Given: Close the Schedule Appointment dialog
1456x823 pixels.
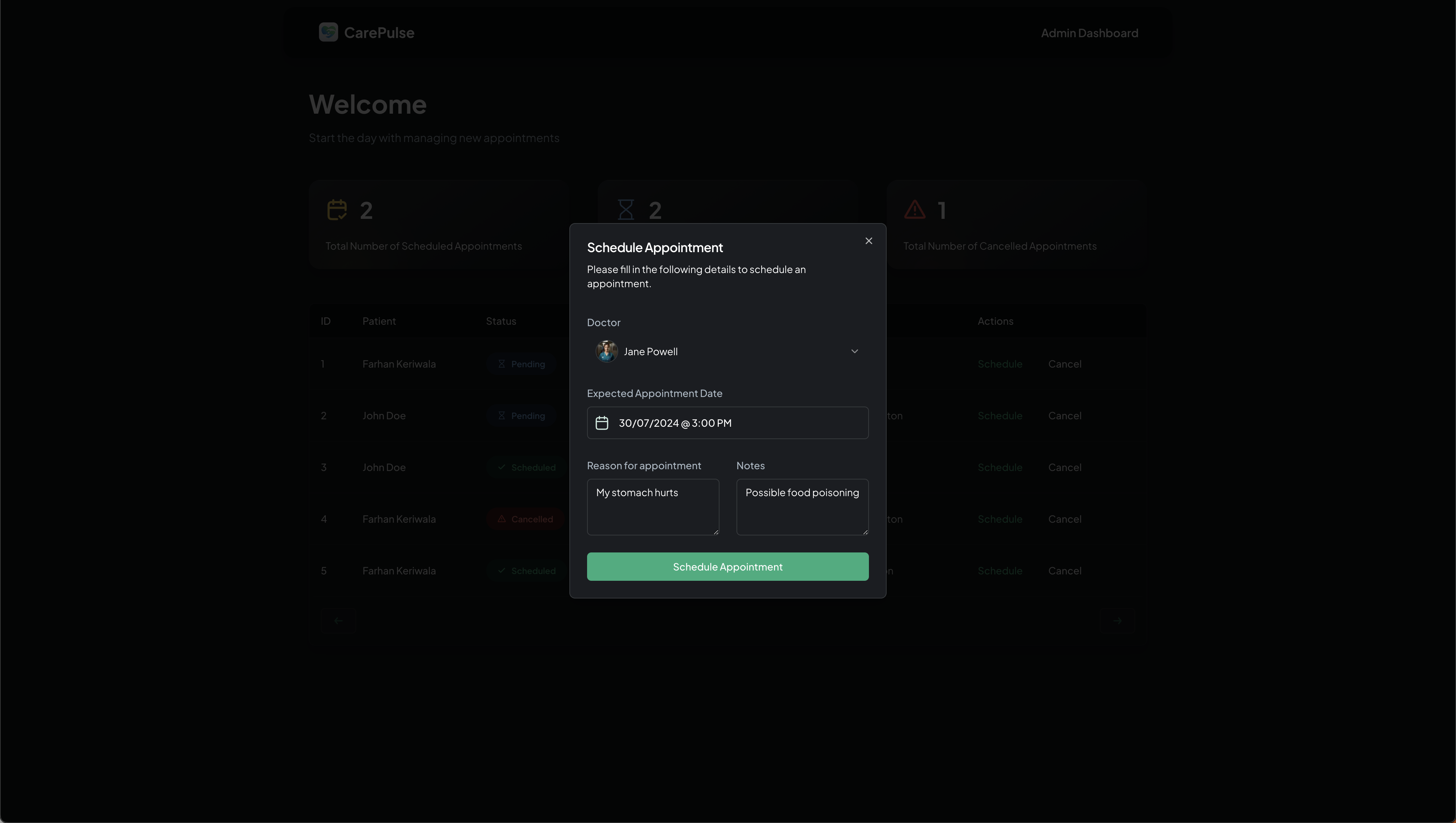Looking at the screenshot, I should 869,241.
